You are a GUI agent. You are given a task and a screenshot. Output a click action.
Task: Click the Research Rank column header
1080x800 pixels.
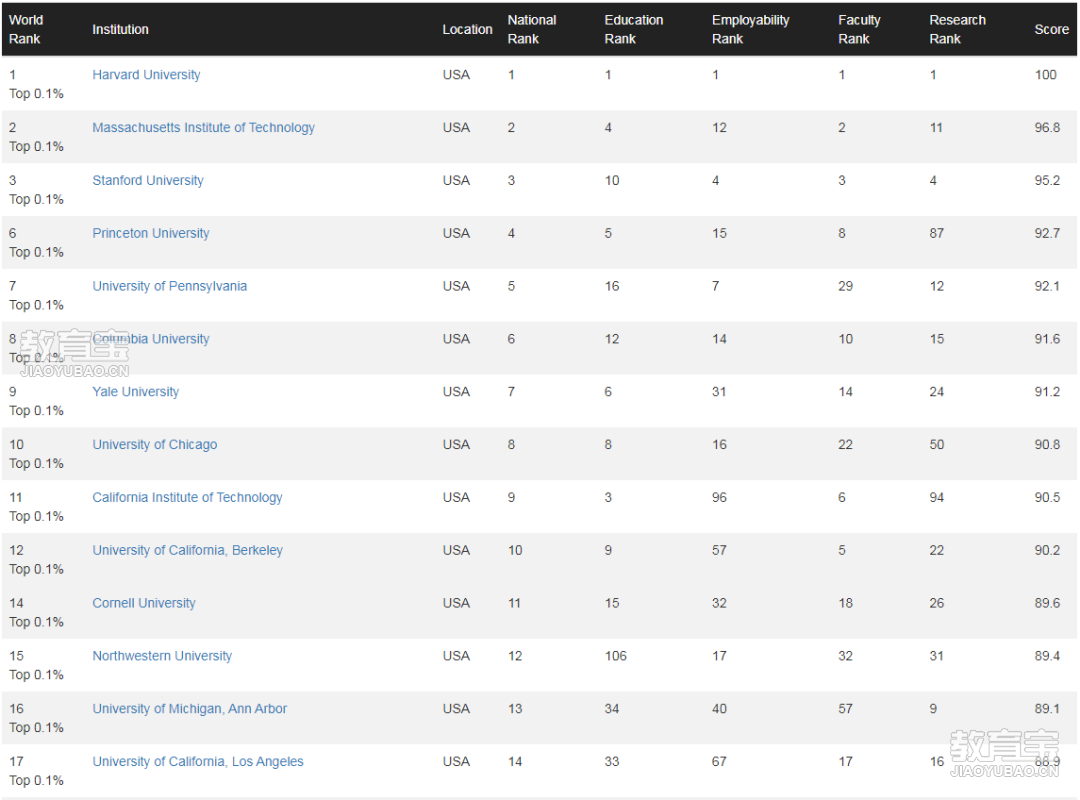click(x=957, y=30)
